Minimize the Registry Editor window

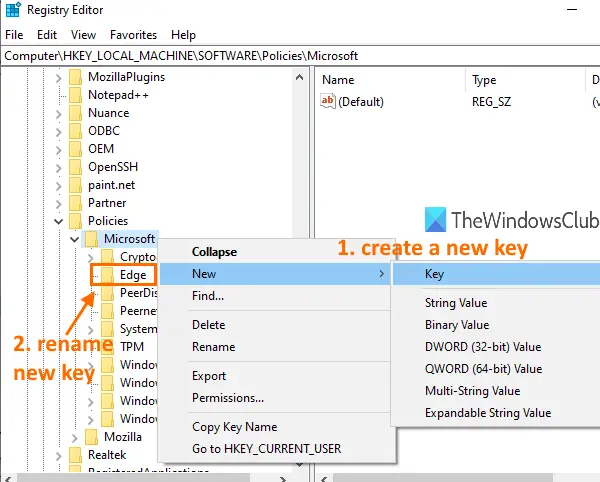tap(572, 10)
